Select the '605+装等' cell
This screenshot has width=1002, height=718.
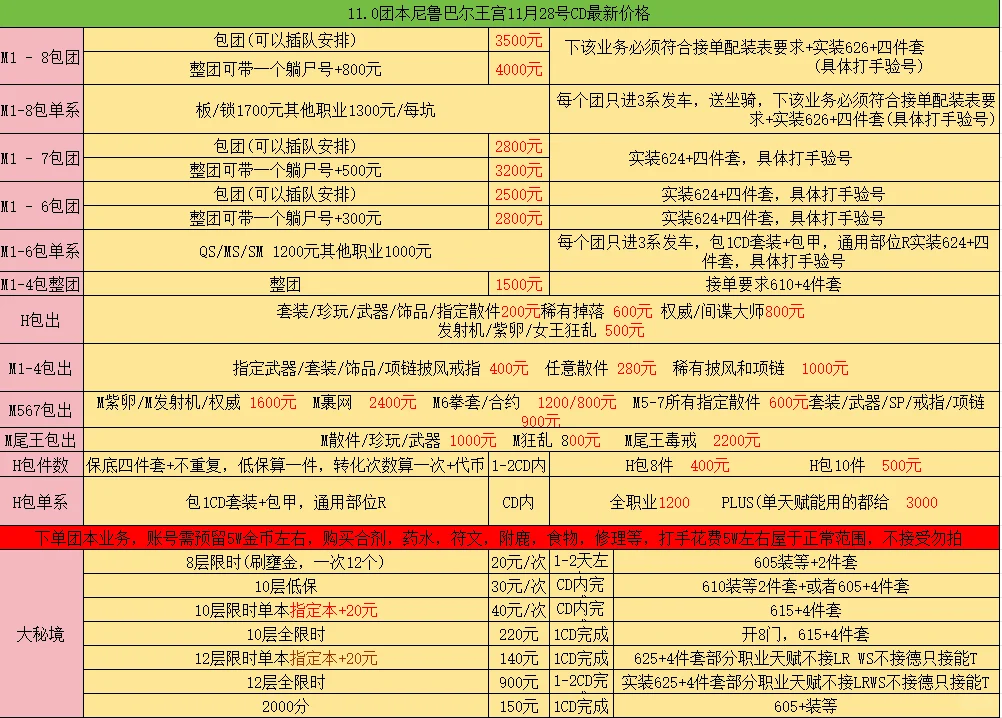point(805,706)
